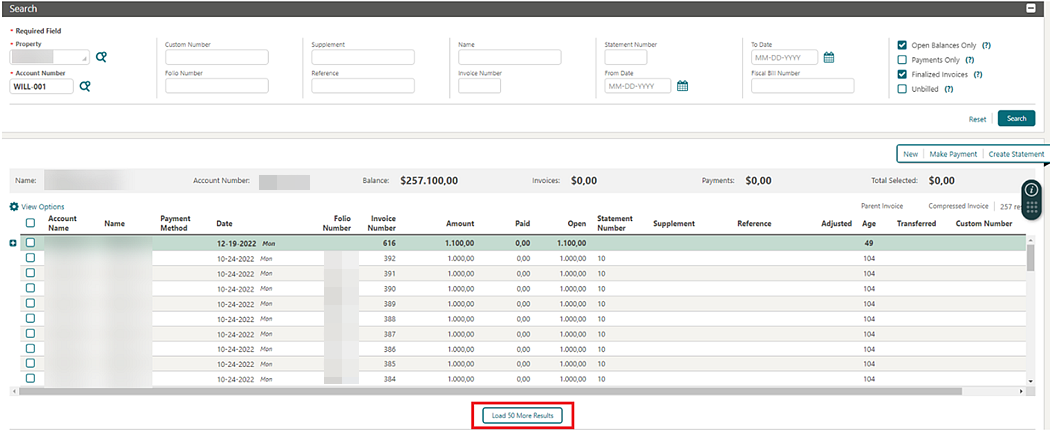This screenshot has width=1050, height=435.
Task: Click vertical scrollbar up arrow of table
Action: coord(1031,240)
